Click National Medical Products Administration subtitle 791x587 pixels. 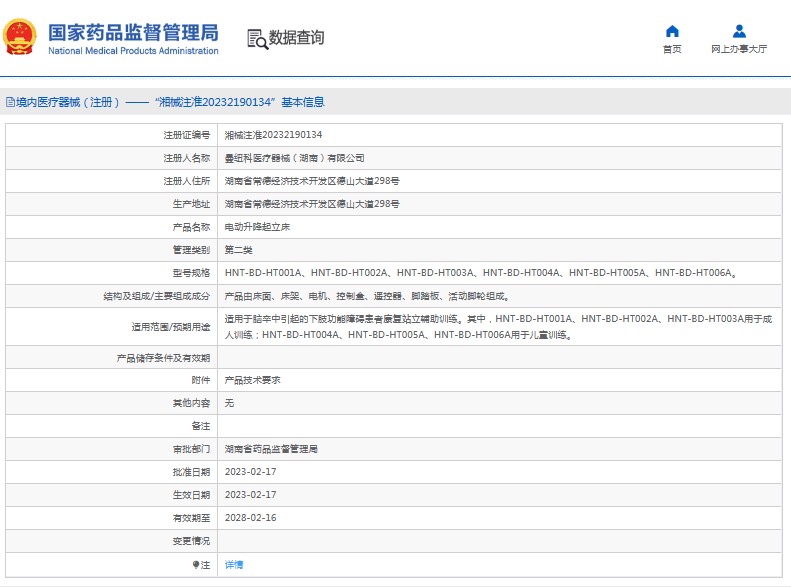(133, 51)
